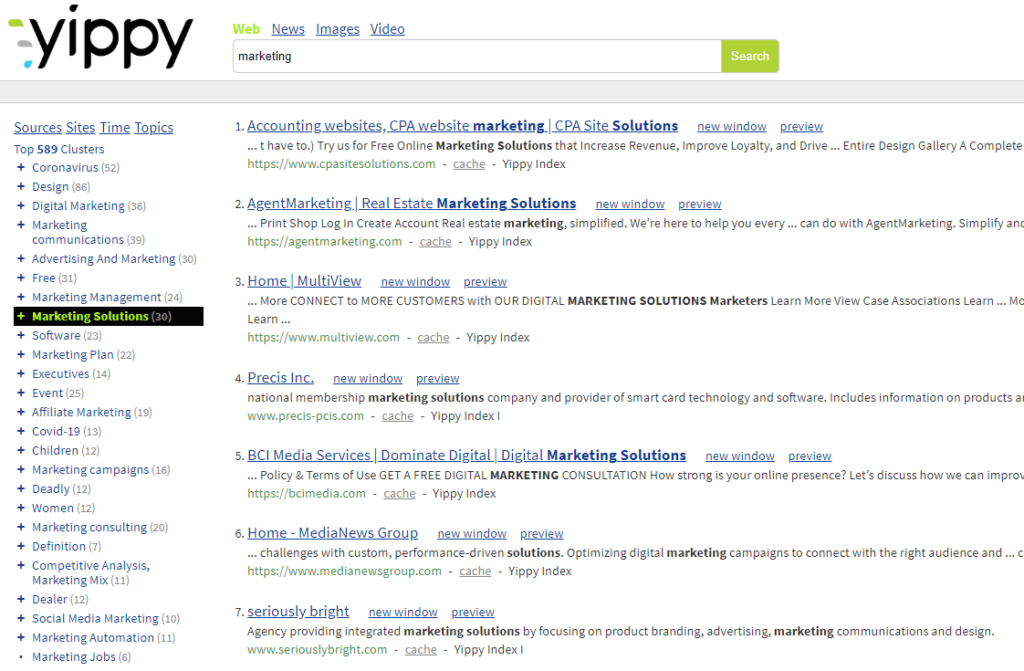Open Home - MediaNews Group result
This screenshot has width=1024, height=671.
pyautogui.click(x=332, y=533)
